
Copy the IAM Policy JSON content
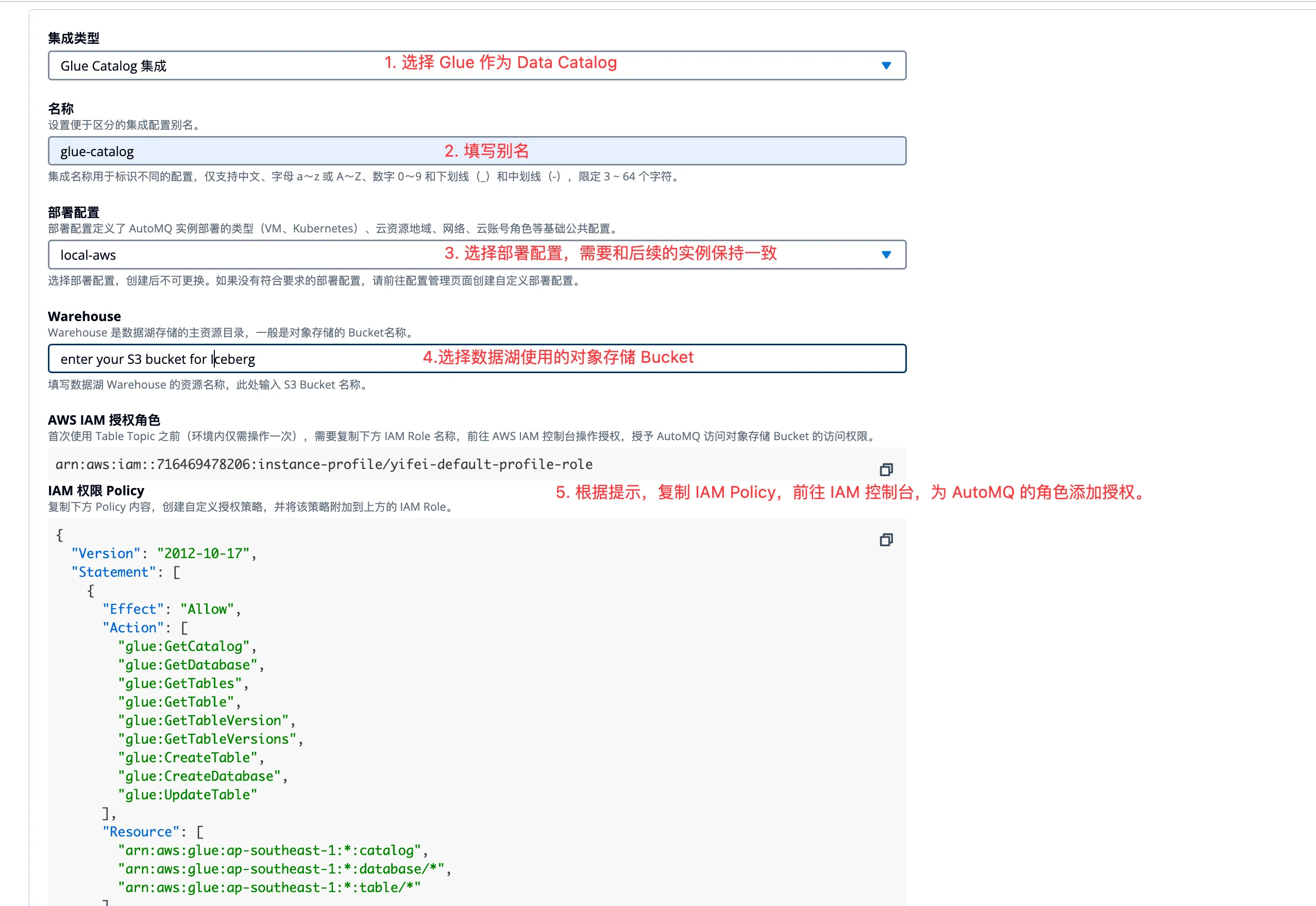886,539
